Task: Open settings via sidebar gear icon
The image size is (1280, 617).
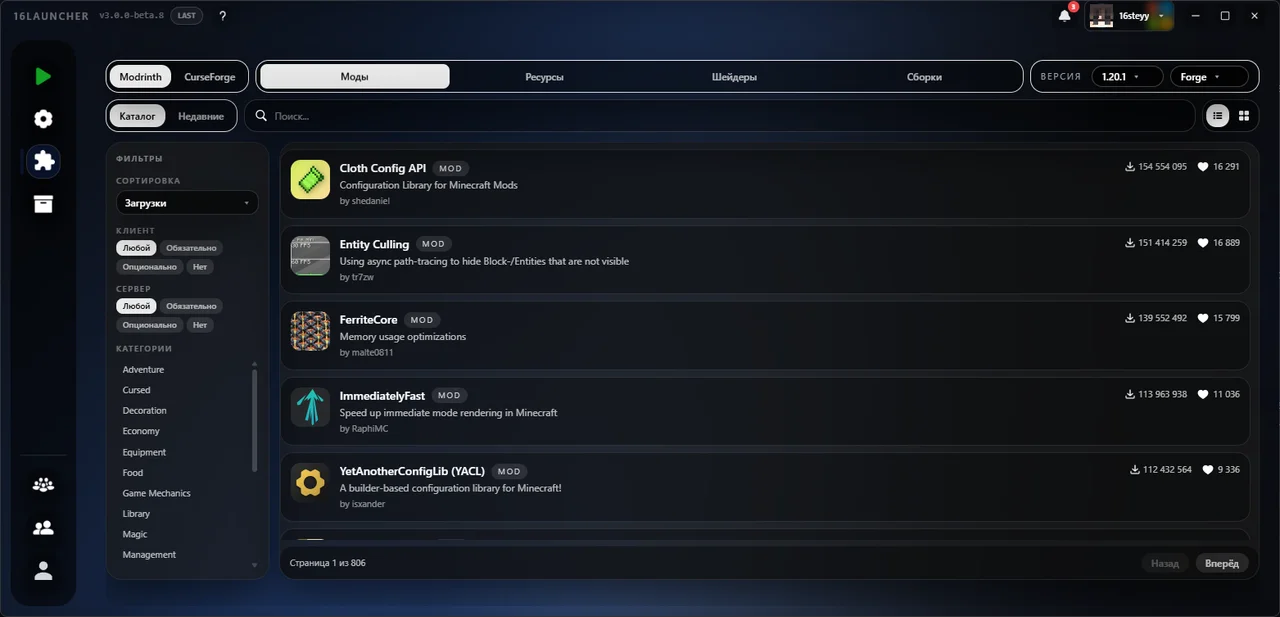Action: (x=43, y=119)
